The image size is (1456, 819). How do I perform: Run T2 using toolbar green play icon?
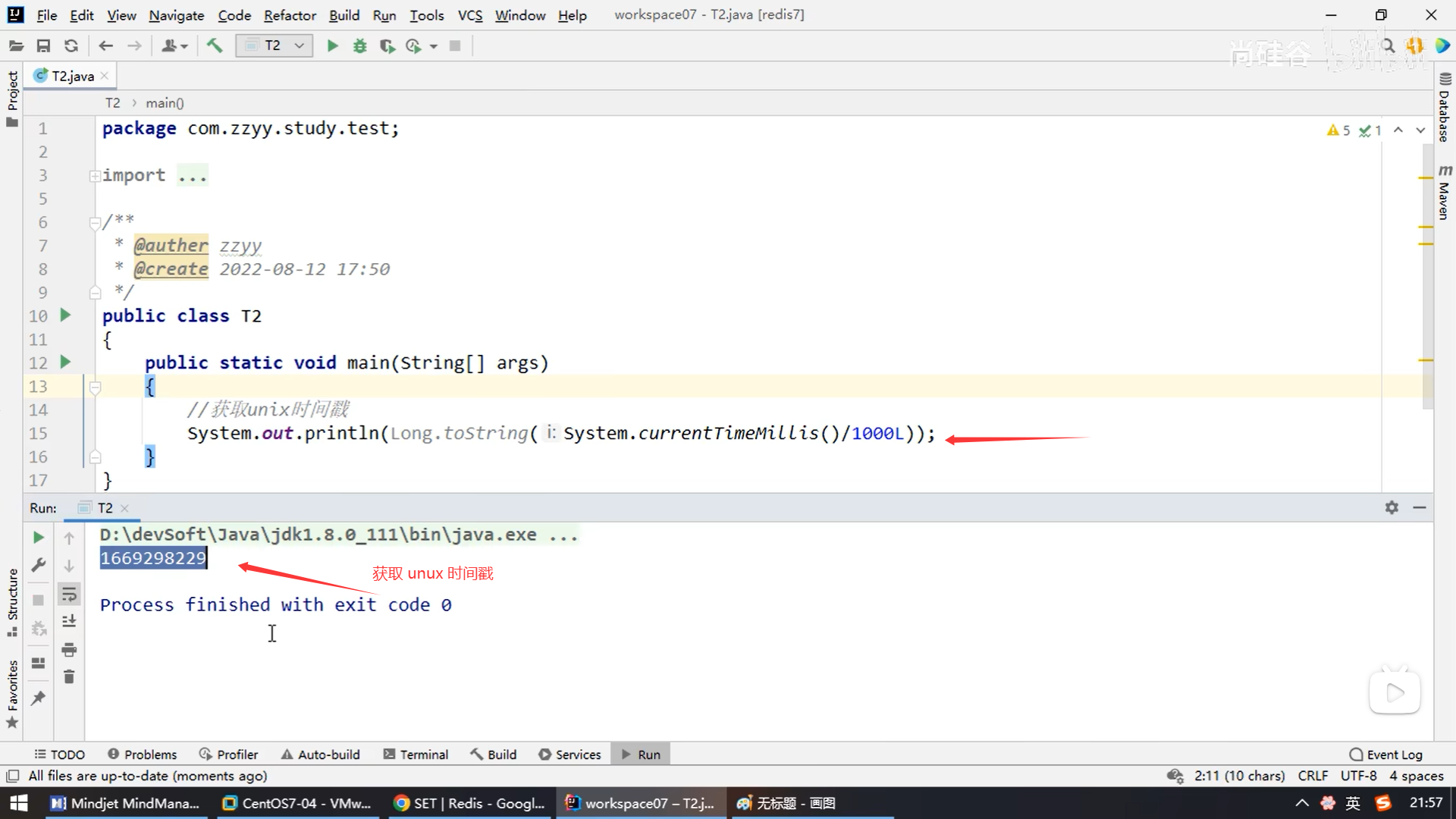coord(332,46)
